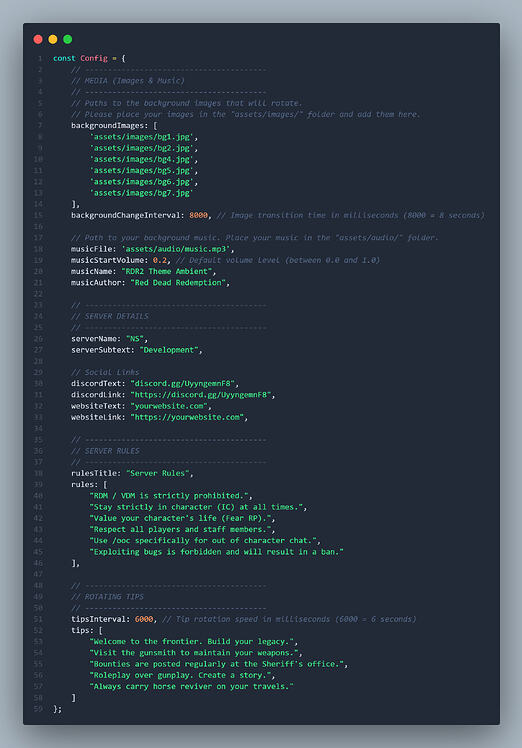Viewport: 522px width, 748px height.
Task: Click the 'Stay strictly in character' rule
Action: (x=196, y=507)
